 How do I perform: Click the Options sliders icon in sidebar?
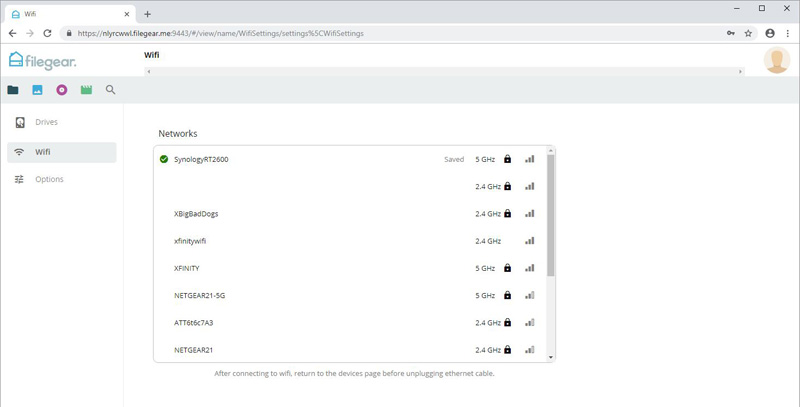tap(19, 179)
